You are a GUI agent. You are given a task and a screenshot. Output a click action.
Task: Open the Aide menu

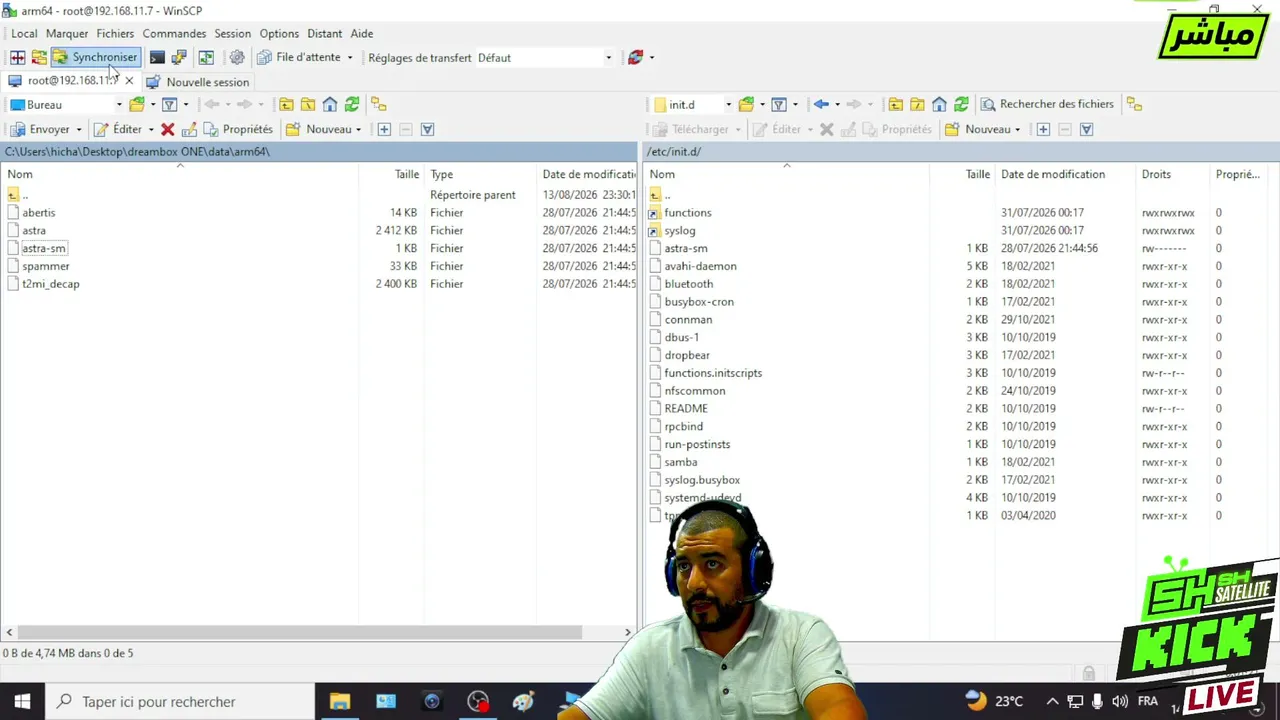click(x=361, y=33)
